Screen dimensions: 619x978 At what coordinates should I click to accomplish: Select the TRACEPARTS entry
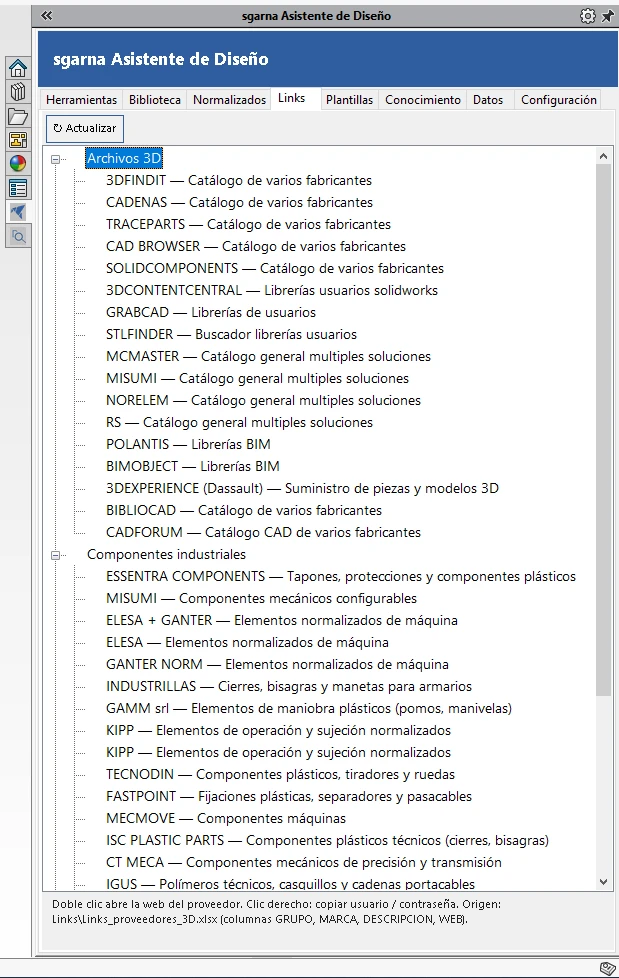coord(248,224)
